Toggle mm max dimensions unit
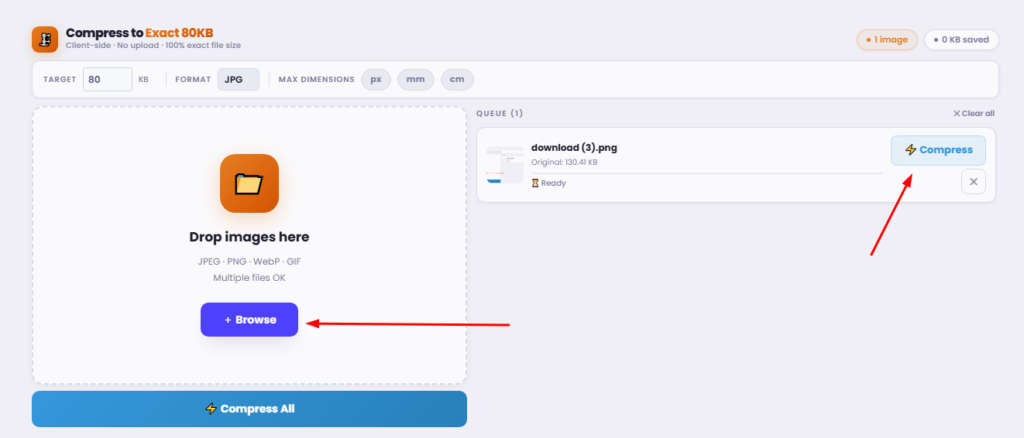 click(x=416, y=80)
